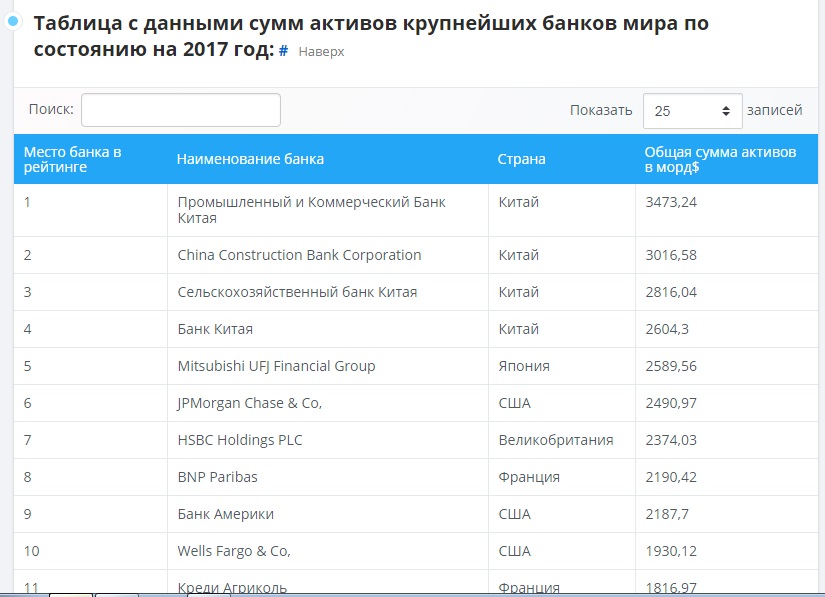Click the 'Япония' country cell

(524, 366)
